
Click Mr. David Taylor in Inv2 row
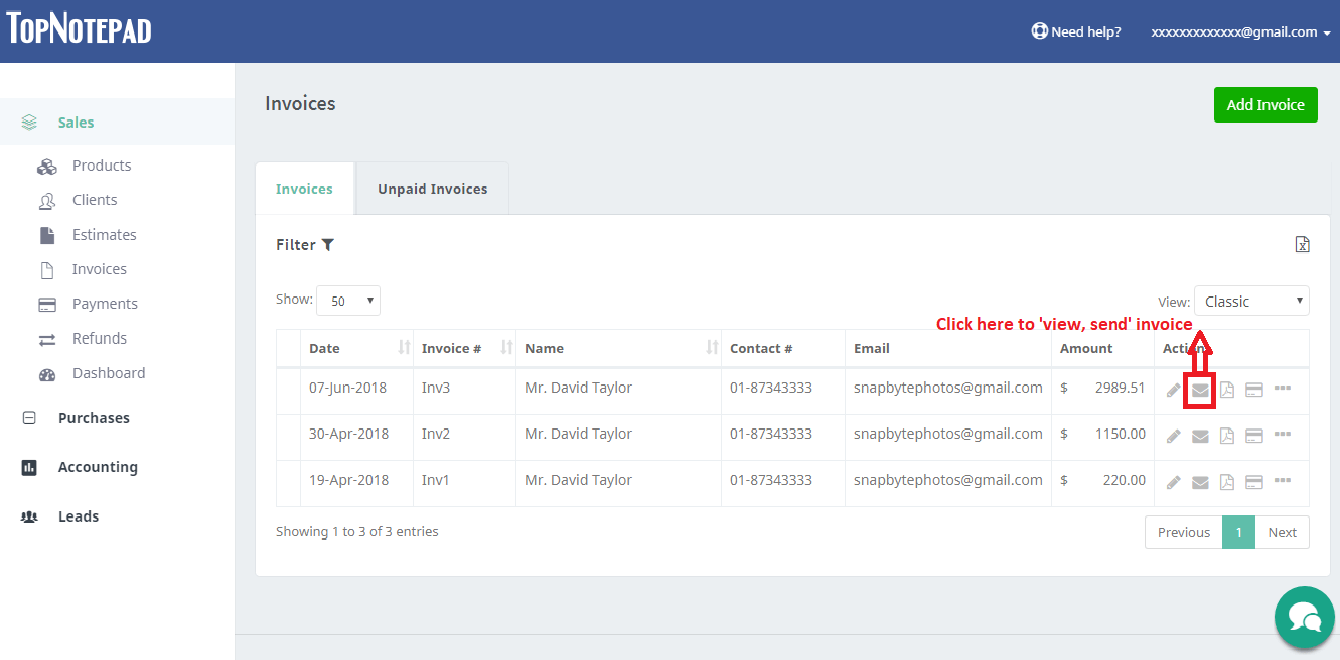[578, 434]
